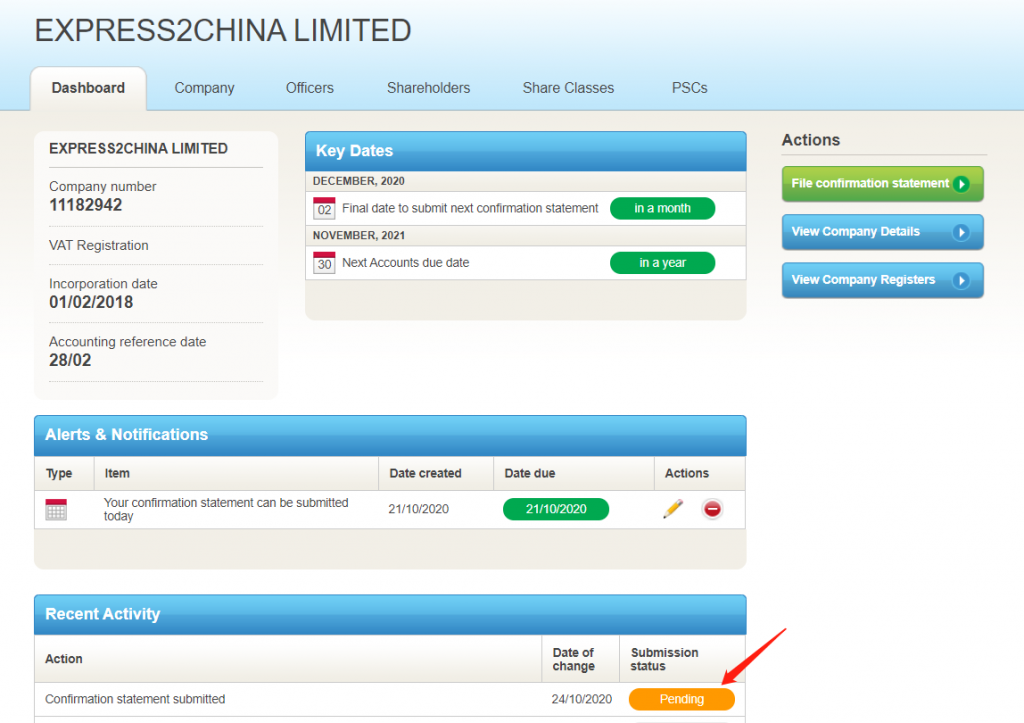The height and width of the screenshot is (723, 1024).
Task: Click arrow icon on View Company Registers
Action: pyautogui.click(x=961, y=280)
